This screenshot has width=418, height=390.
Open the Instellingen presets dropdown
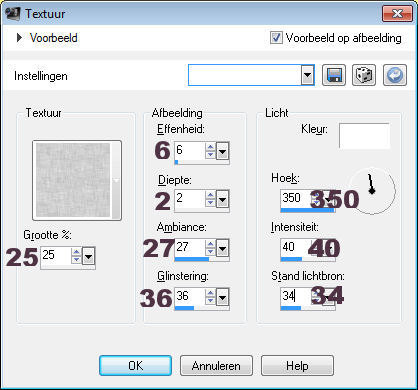[307, 75]
